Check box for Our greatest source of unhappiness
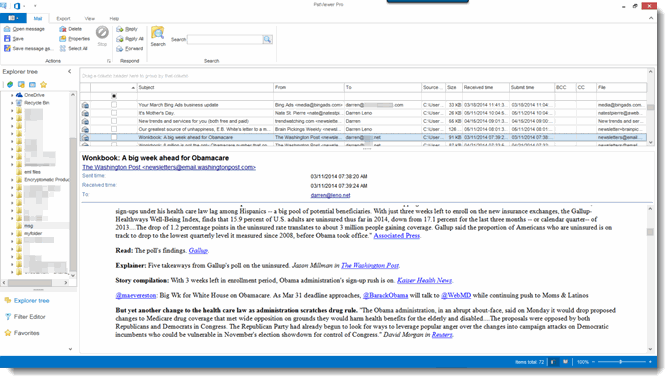This screenshot has height=383, width=672. pos(114,129)
